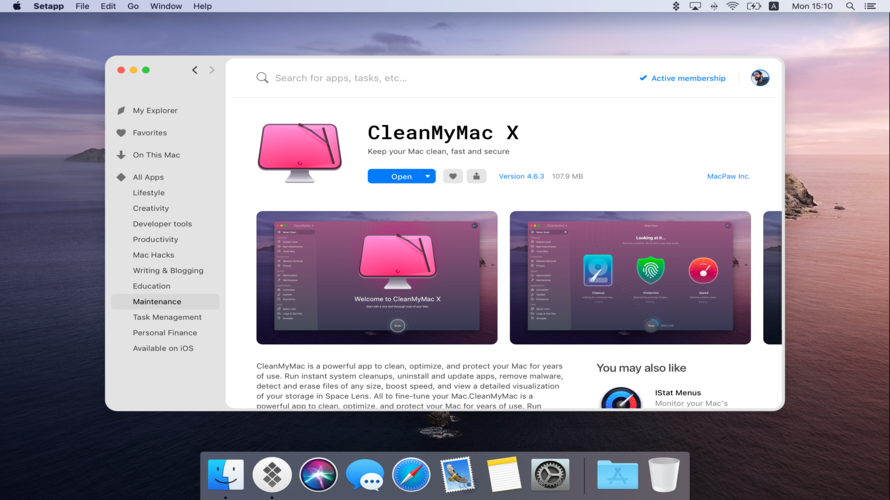Launch Safari from the Dock
This screenshot has height=500, width=890.
click(411, 474)
